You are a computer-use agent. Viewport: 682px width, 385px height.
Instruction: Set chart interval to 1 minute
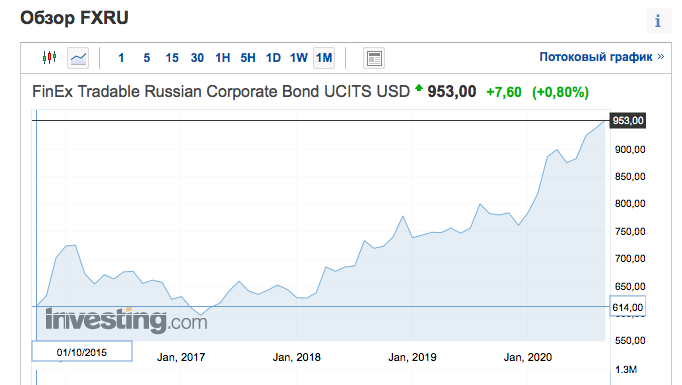tap(121, 58)
